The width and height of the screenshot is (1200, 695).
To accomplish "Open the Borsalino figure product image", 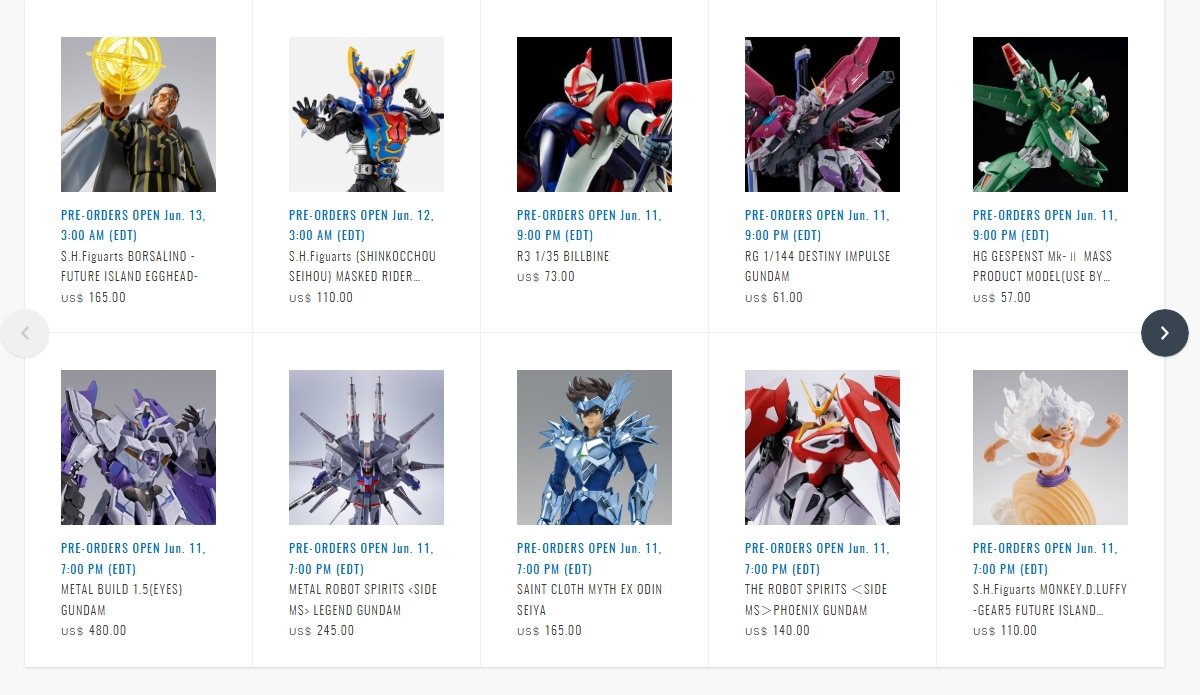I will point(138,114).
